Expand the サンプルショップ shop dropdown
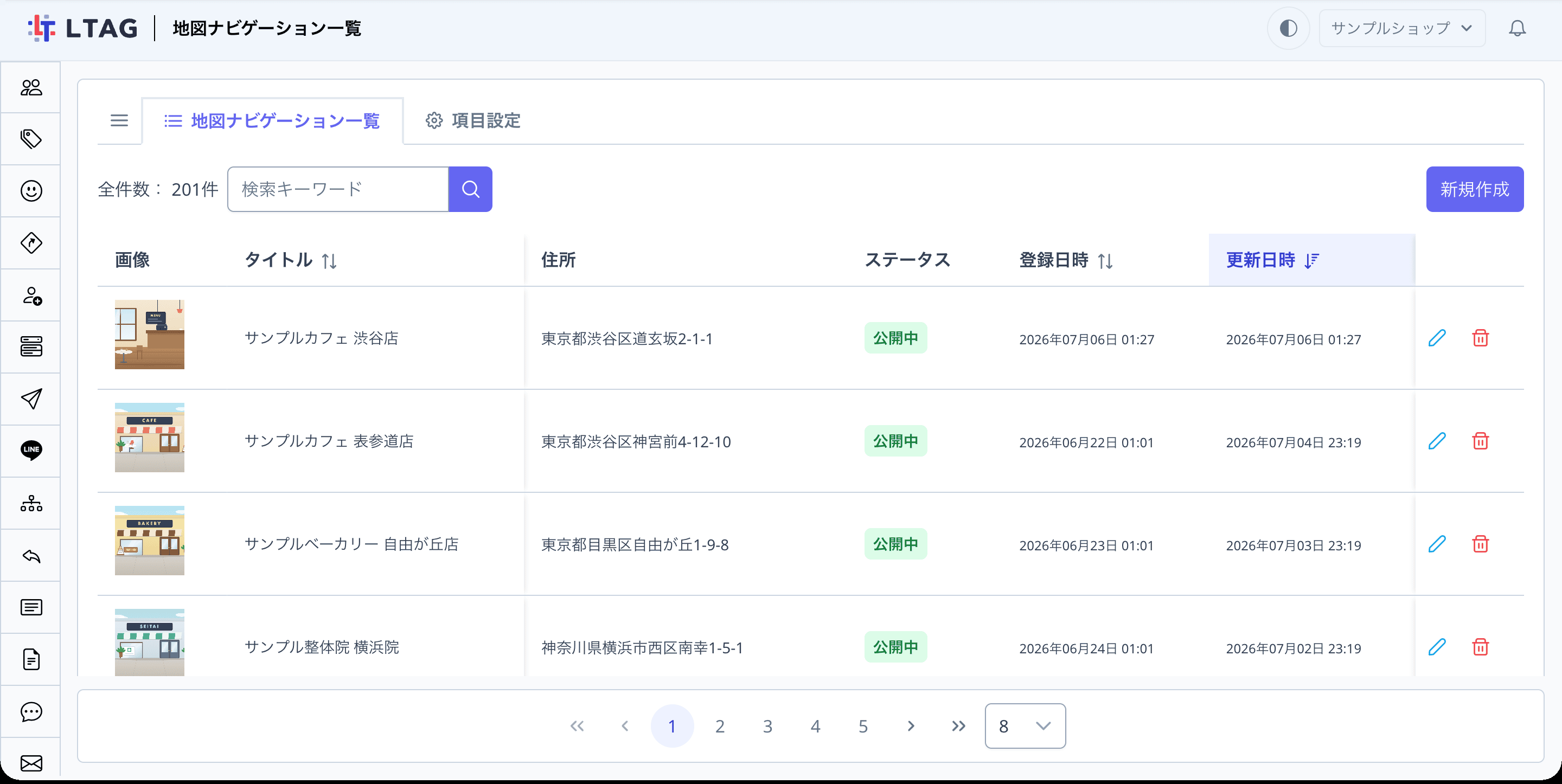 (1402, 29)
